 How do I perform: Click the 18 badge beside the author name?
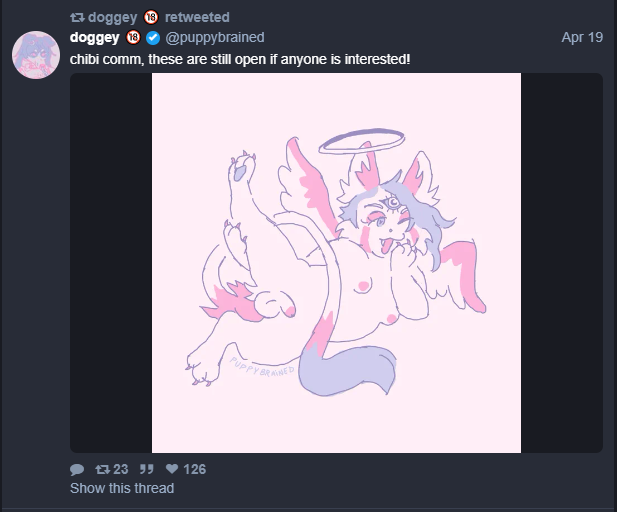pyautogui.click(x=133, y=37)
